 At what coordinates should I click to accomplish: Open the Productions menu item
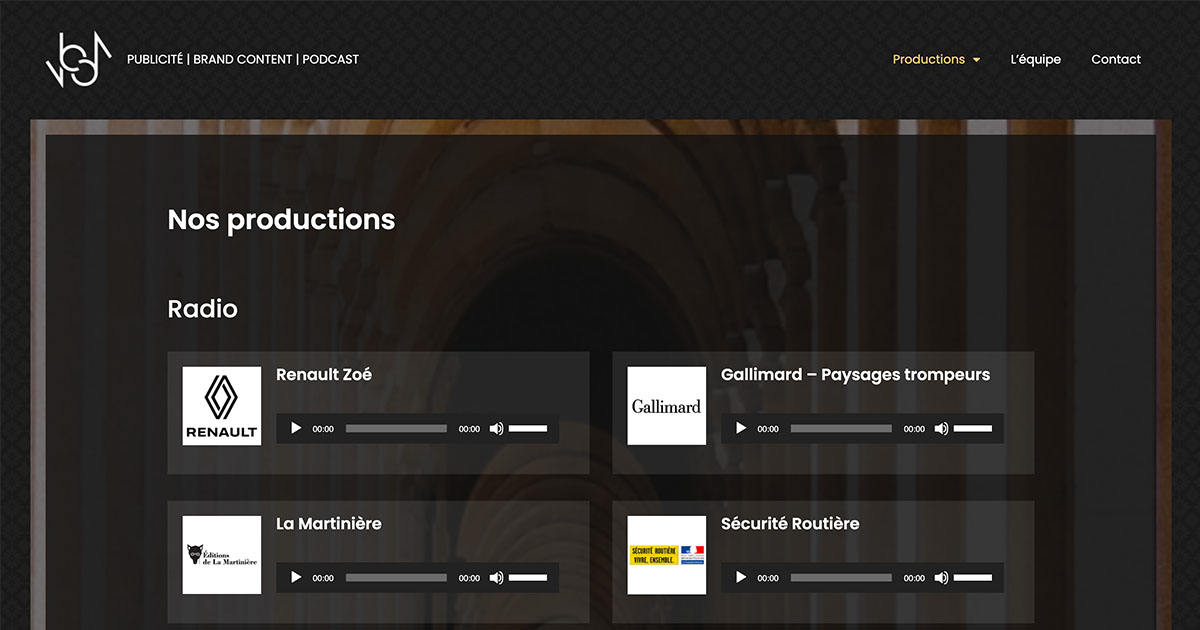pyautogui.click(x=928, y=60)
